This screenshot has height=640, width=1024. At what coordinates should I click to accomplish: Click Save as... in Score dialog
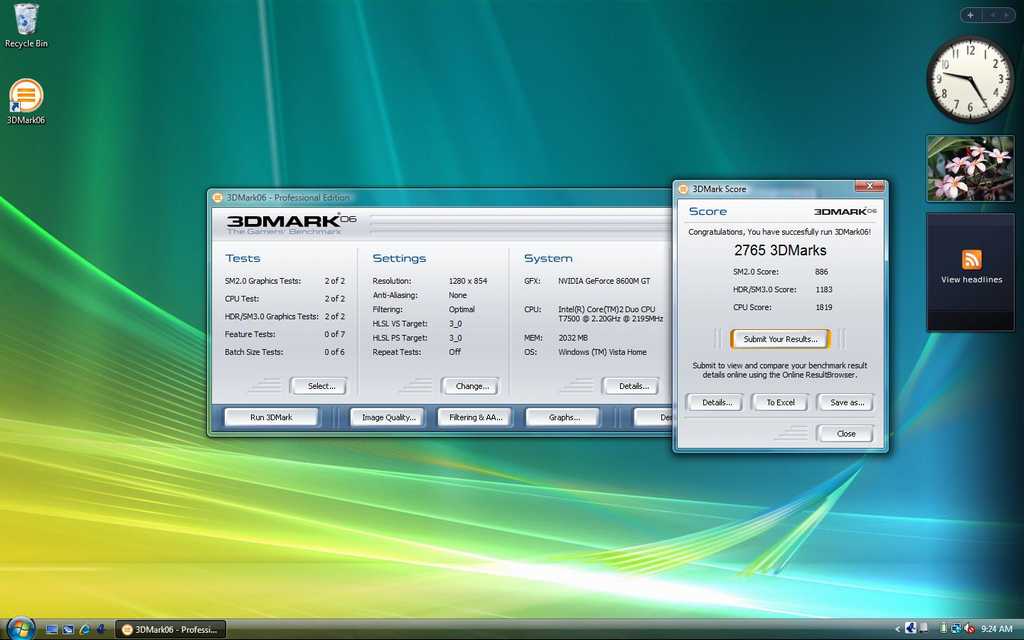point(846,402)
